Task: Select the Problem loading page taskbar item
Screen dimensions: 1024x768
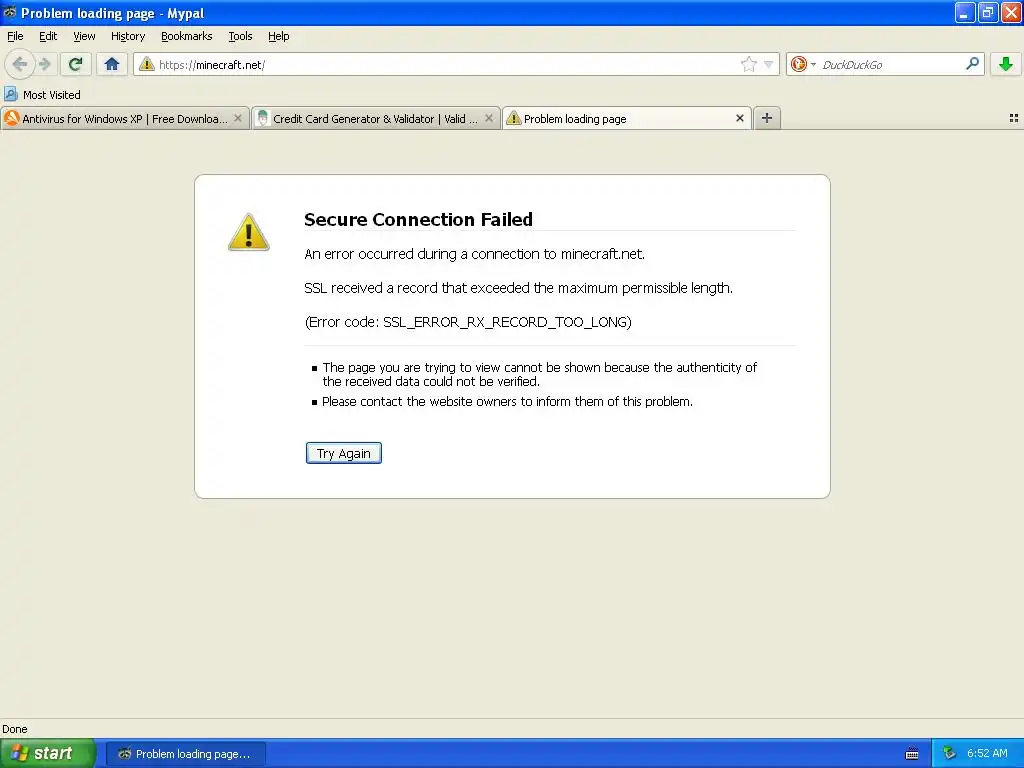Action: click(x=185, y=754)
